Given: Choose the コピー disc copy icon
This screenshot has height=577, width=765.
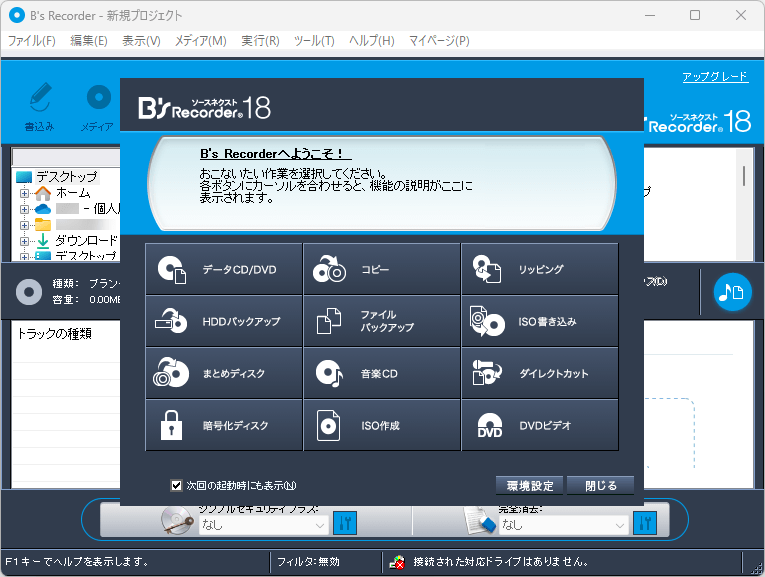Looking at the screenshot, I should (329, 270).
